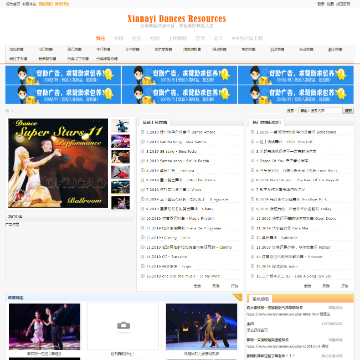Viewport: 360px width, 360px height.
Task: Tick the checkbox beside the Open Doors track
Action: coord(252,219)
